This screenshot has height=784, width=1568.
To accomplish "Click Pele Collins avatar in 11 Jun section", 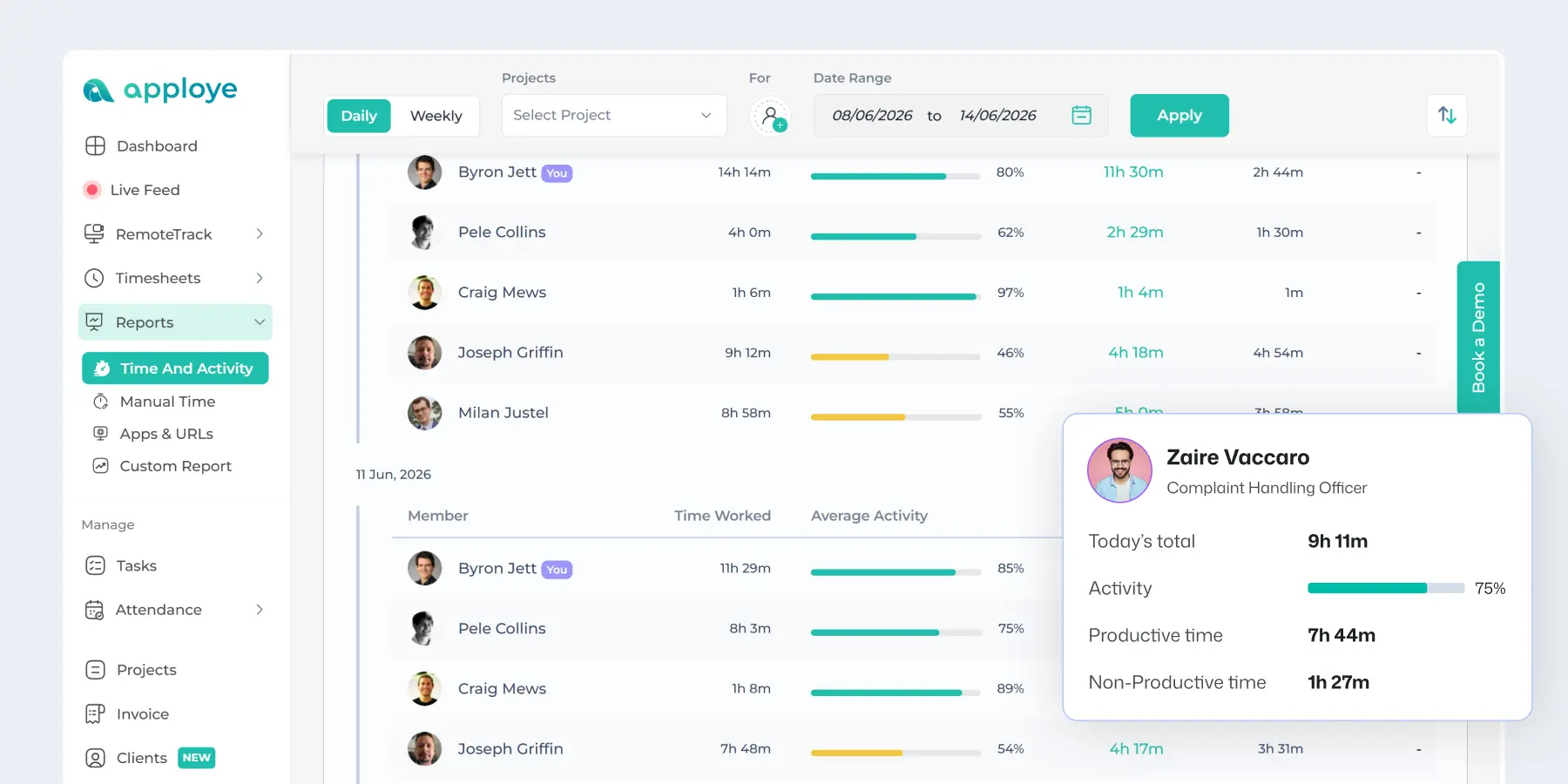I will [x=424, y=628].
